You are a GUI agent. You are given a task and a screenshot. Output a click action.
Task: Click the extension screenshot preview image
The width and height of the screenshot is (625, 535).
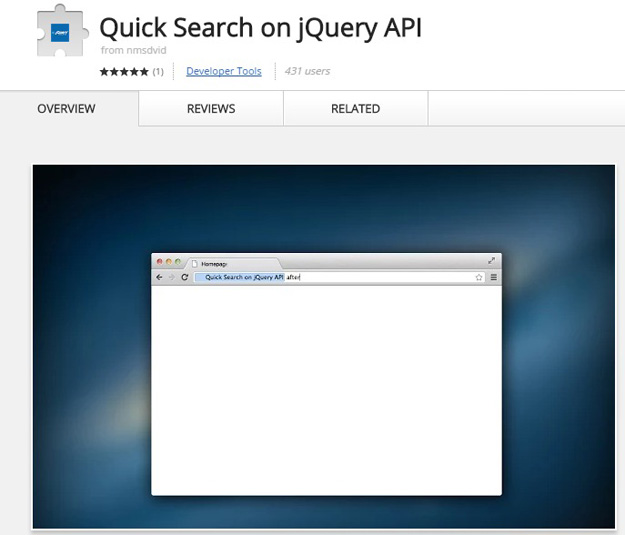[x=324, y=346]
